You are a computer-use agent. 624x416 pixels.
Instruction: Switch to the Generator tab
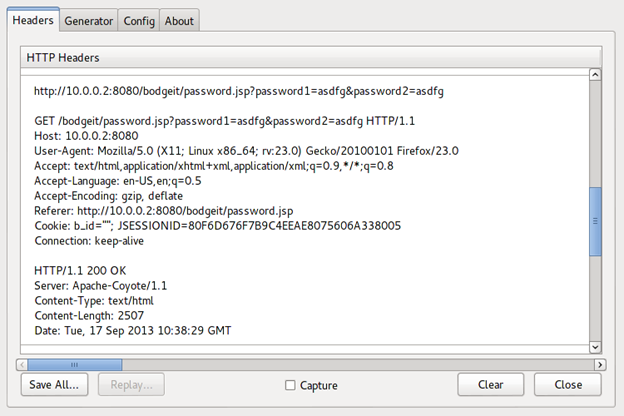tap(89, 20)
